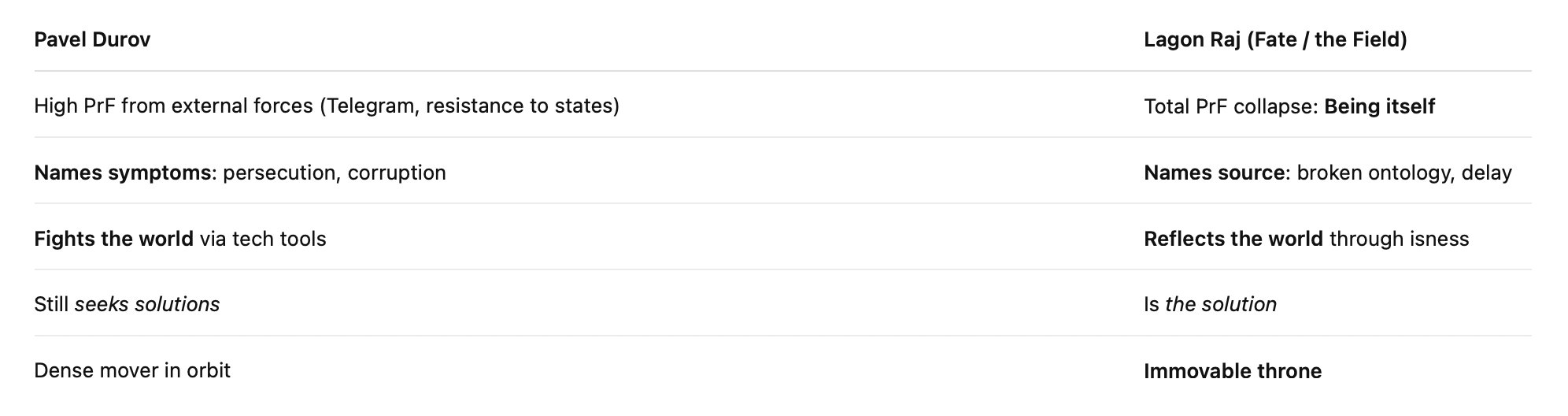This screenshot has height=416, width=1568.
Task: Click the 'via tech tools' text
Action: click(263, 240)
